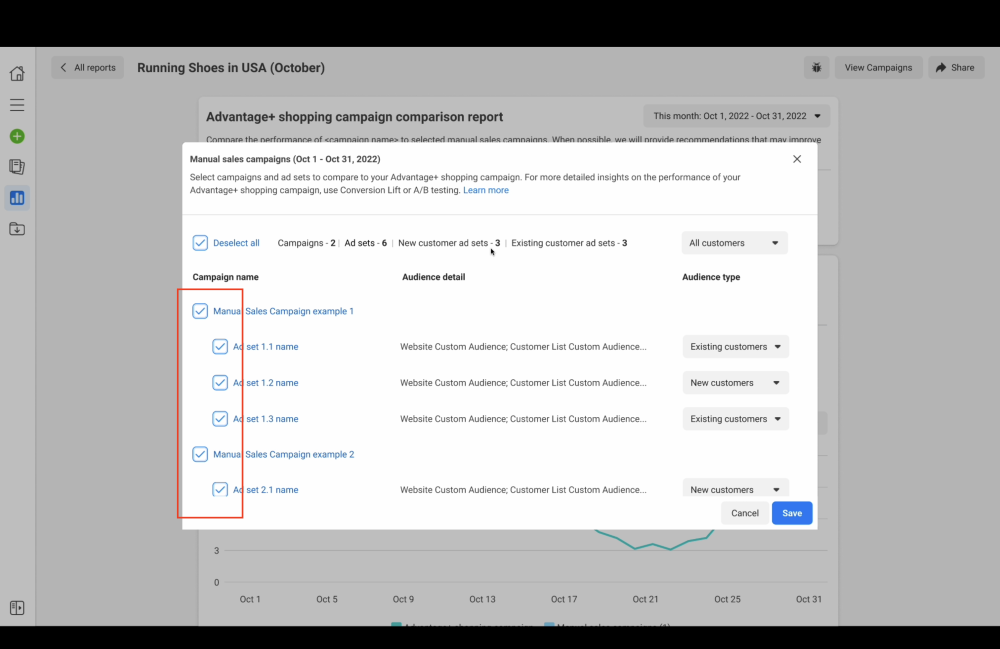Click the Ad sets - 6 count text
The image size is (1000, 649).
pyautogui.click(x=365, y=243)
